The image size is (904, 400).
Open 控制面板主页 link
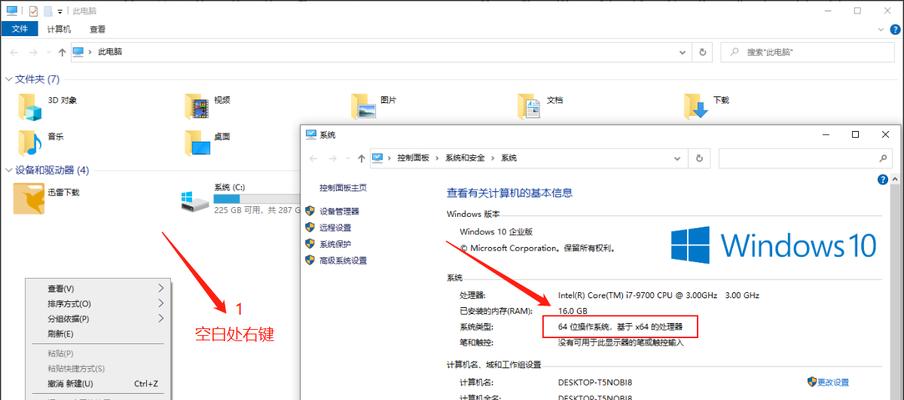(x=343, y=187)
